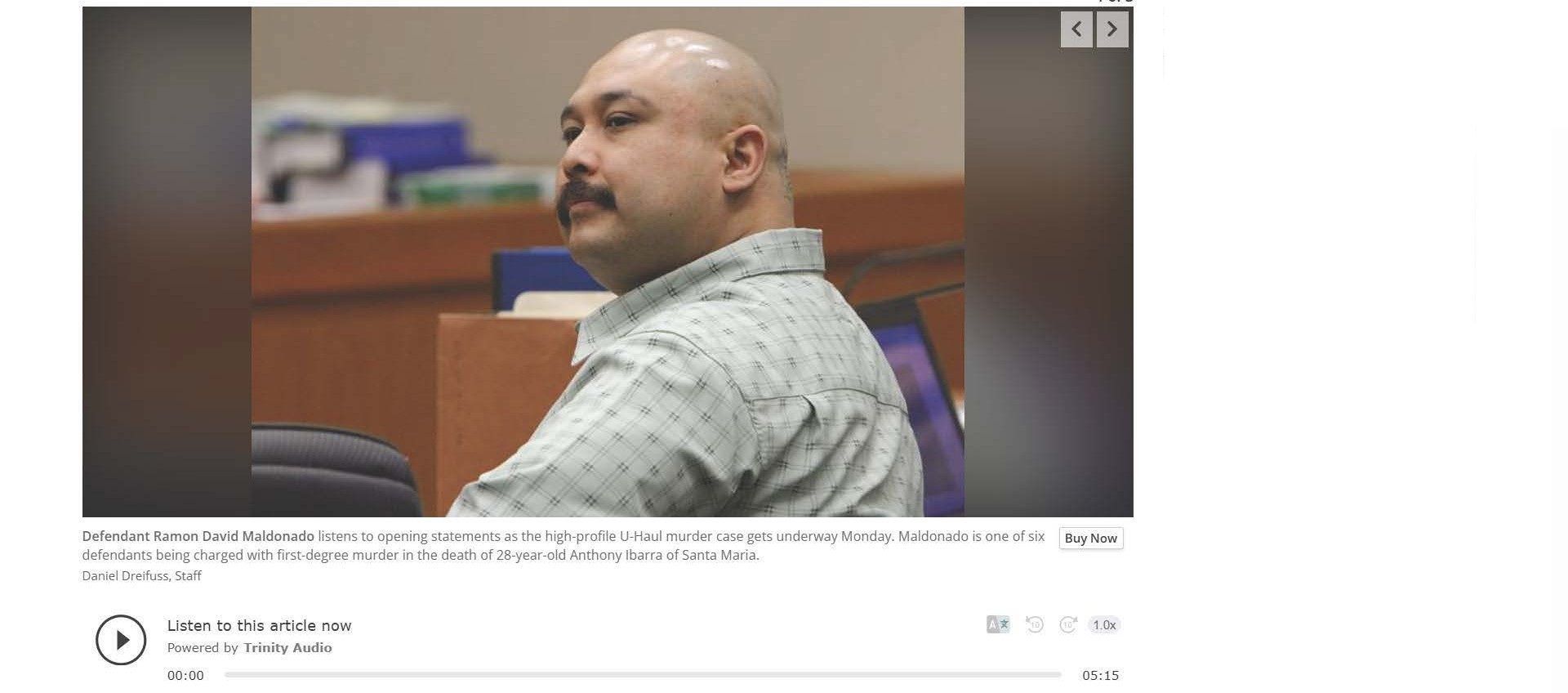Viewport: 1568px width, 693px height.
Task: Open the Trinity Audio link
Action: tap(287, 648)
